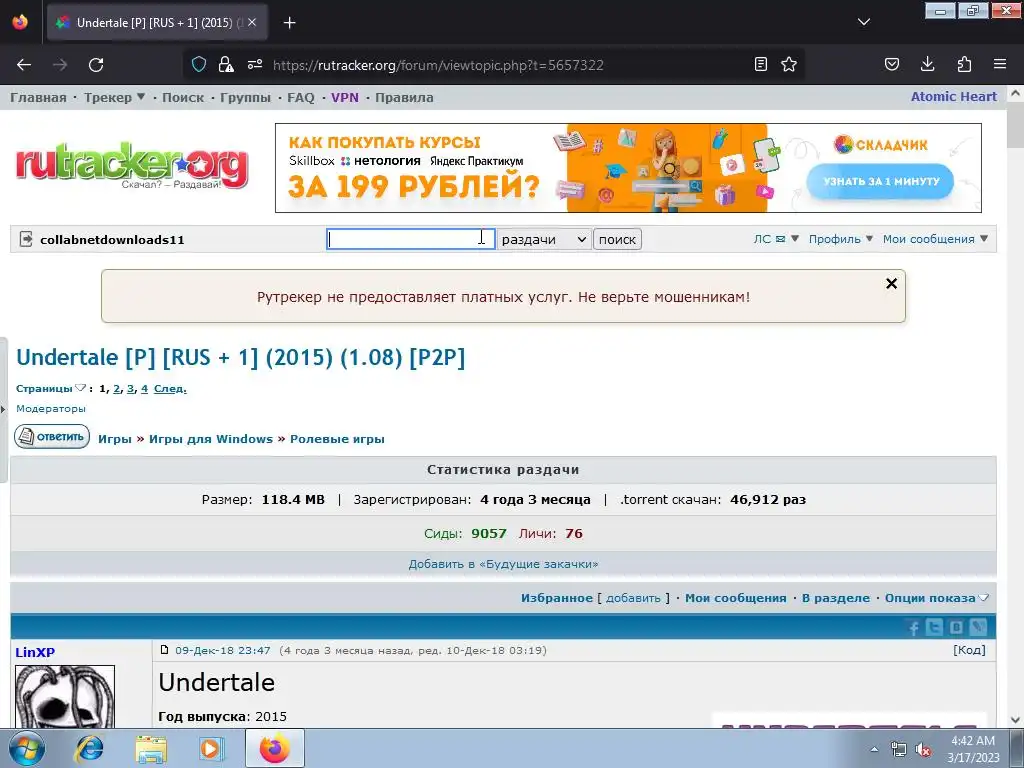Share the post via LiveJournal pencil icon
Image resolution: width=1024 pixels, height=768 pixels.
pyautogui.click(x=978, y=627)
